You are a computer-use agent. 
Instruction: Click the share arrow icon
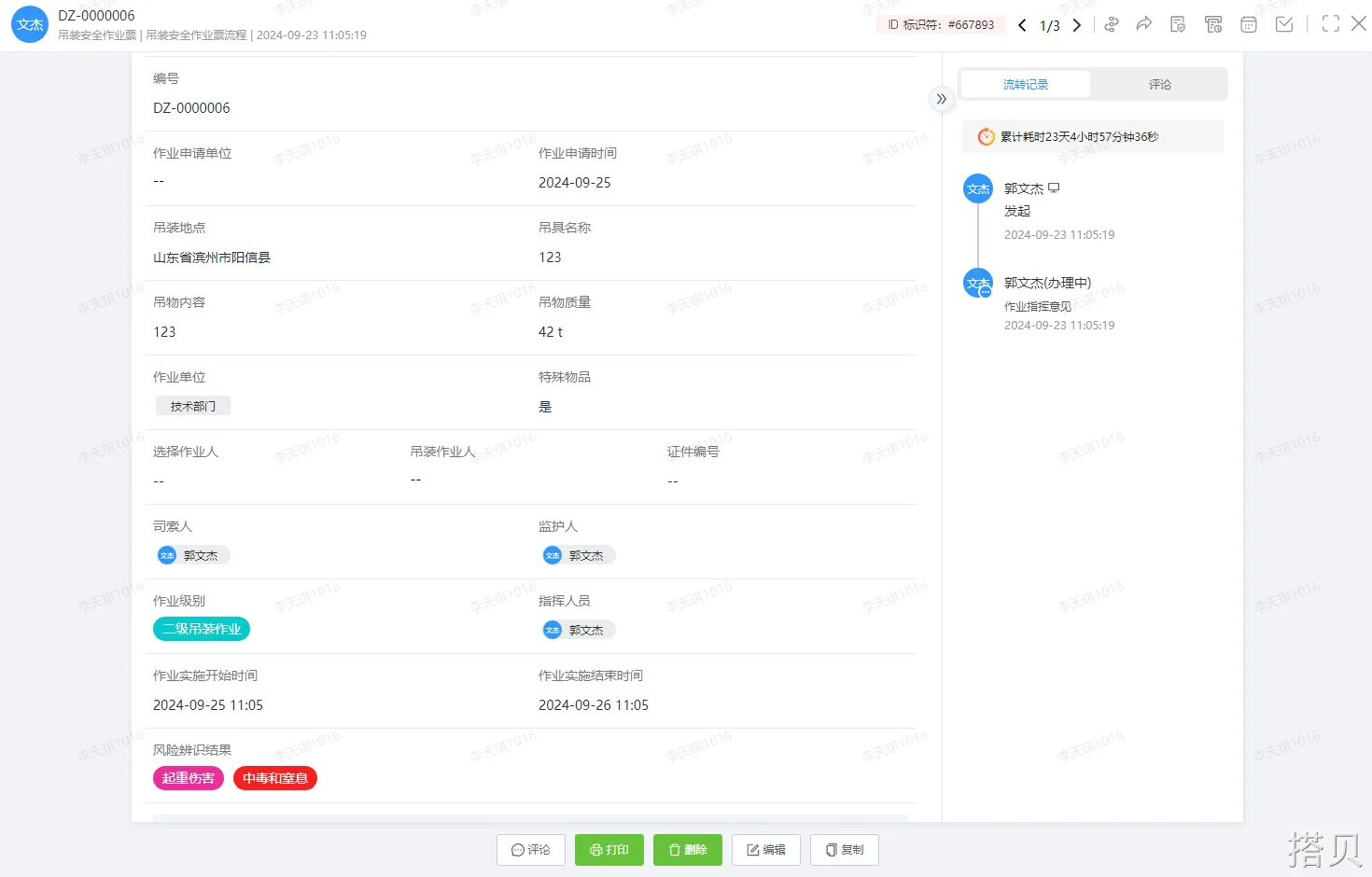(x=1143, y=24)
